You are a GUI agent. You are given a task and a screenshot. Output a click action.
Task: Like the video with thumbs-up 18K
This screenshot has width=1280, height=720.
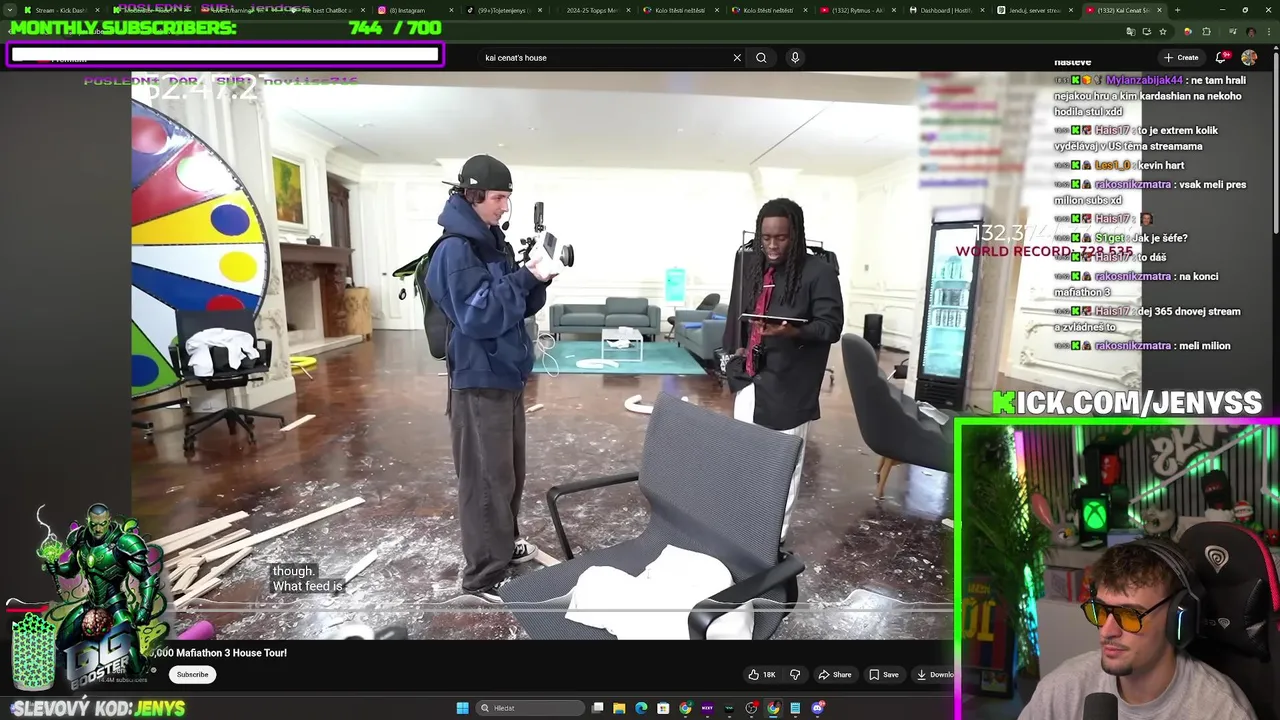(x=762, y=675)
